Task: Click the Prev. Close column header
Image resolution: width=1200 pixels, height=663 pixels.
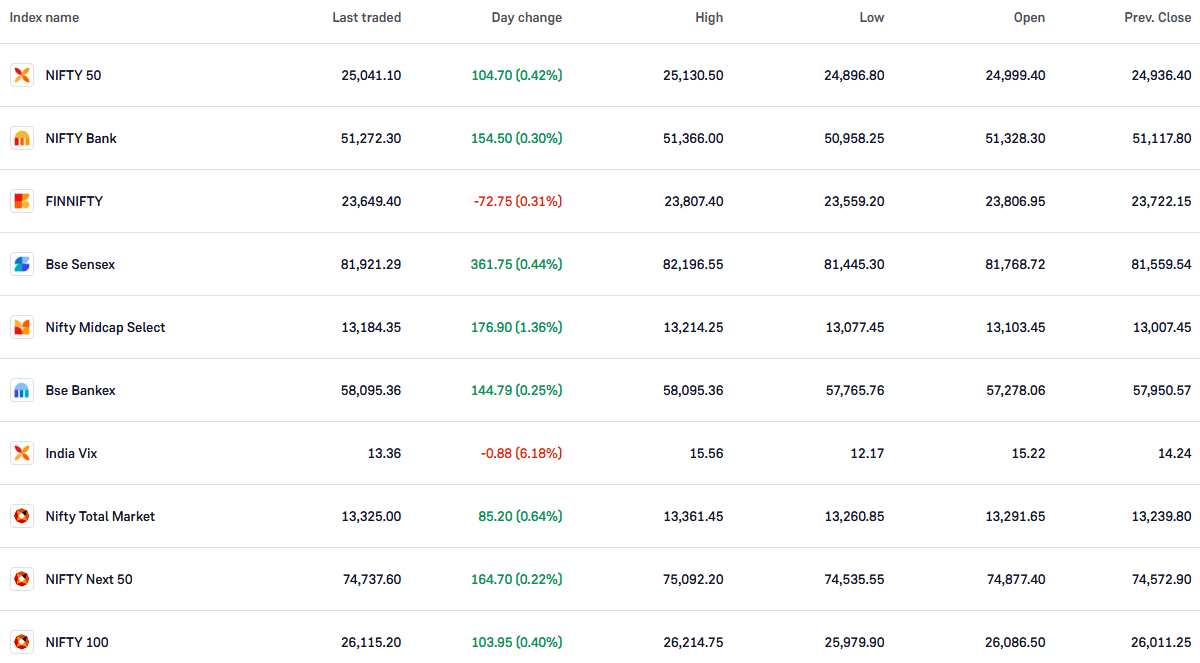Action: pos(1157,18)
